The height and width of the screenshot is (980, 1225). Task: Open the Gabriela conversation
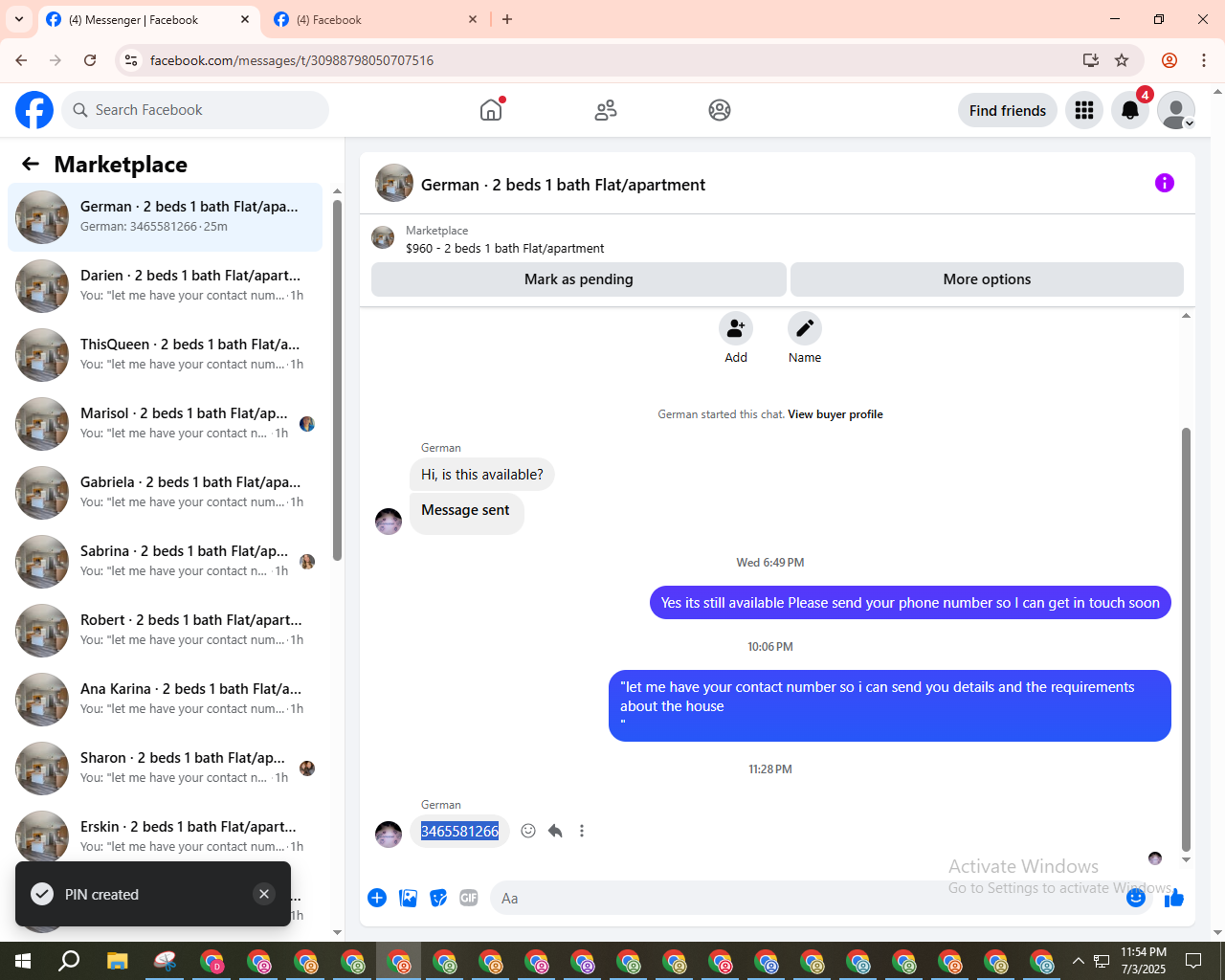coord(165,493)
